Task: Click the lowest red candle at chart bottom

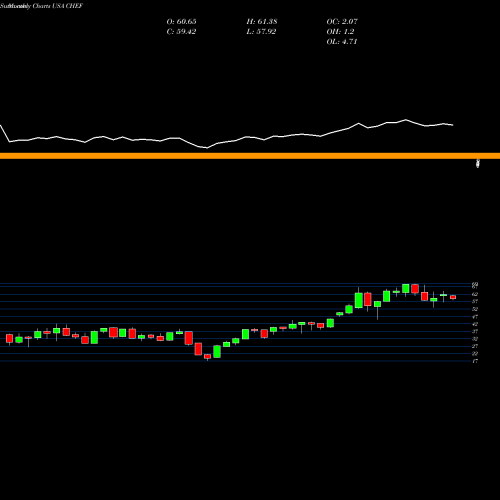Action: [207, 357]
